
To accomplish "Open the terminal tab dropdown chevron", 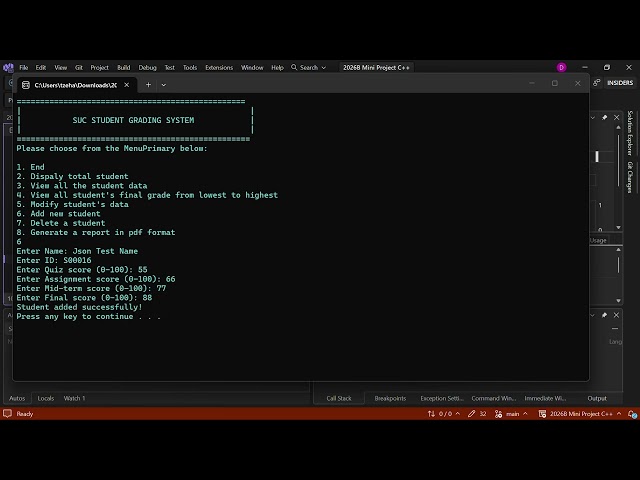I will (164, 85).
